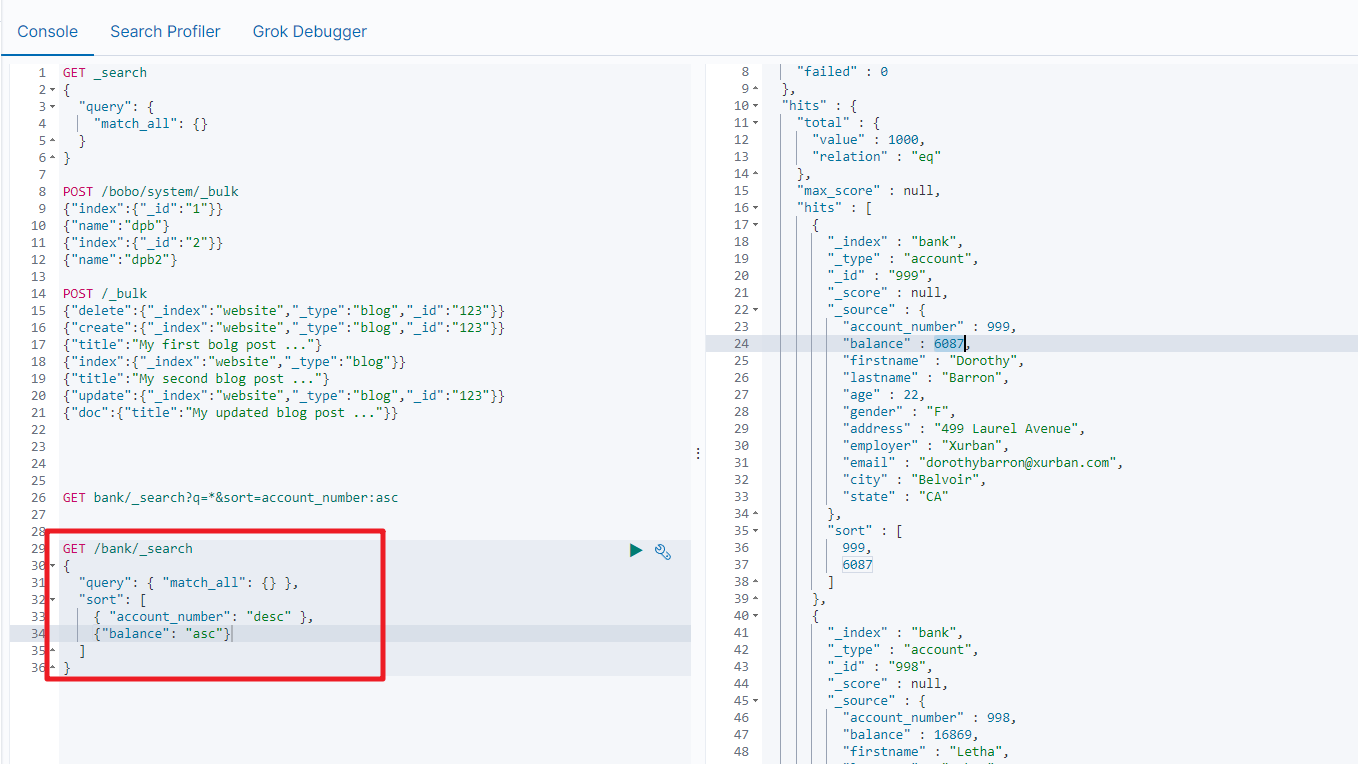The height and width of the screenshot is (764, 1358).
Task: Click the "match_all": {} line in first query
Action: pyautogui.click(x=151, y=124)
